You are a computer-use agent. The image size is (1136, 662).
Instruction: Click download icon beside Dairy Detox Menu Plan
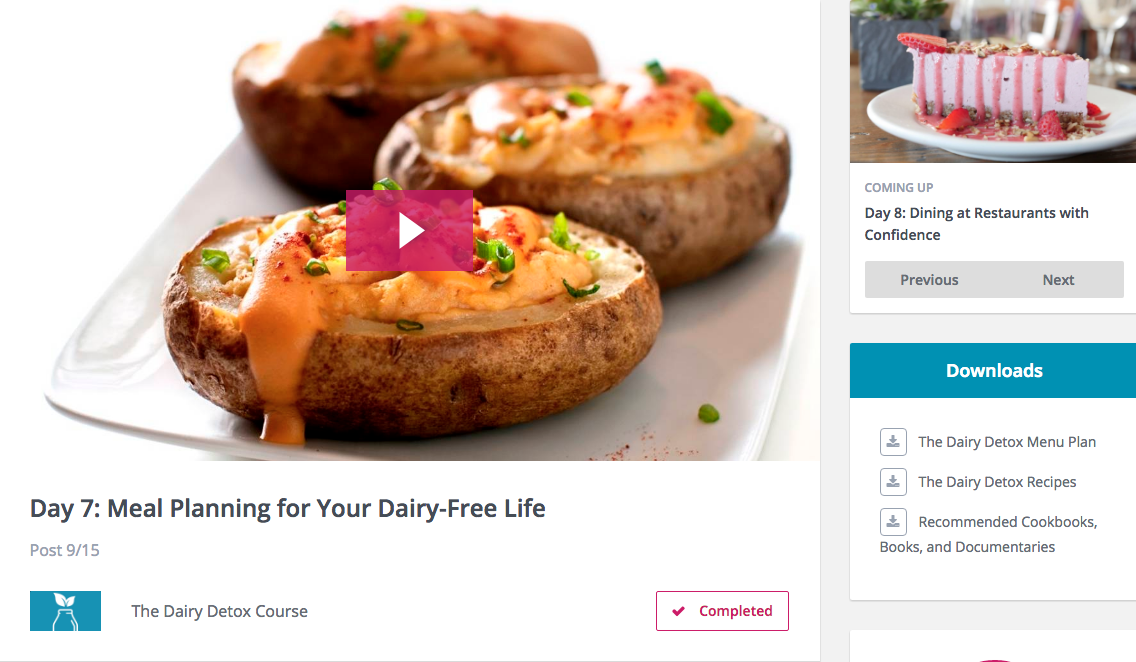click(893, 442)
